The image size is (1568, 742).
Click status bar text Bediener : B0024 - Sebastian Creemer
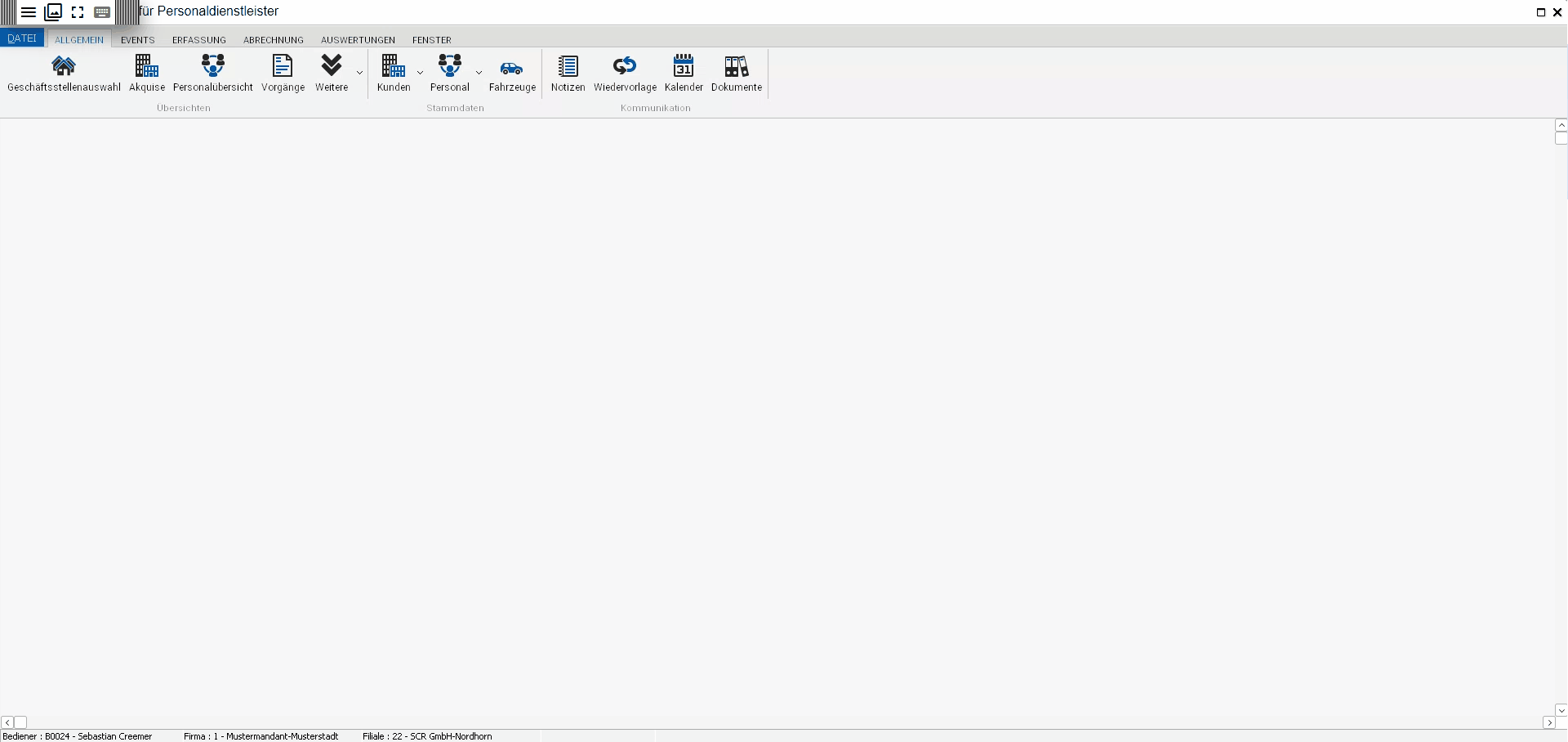click(78, 736)
